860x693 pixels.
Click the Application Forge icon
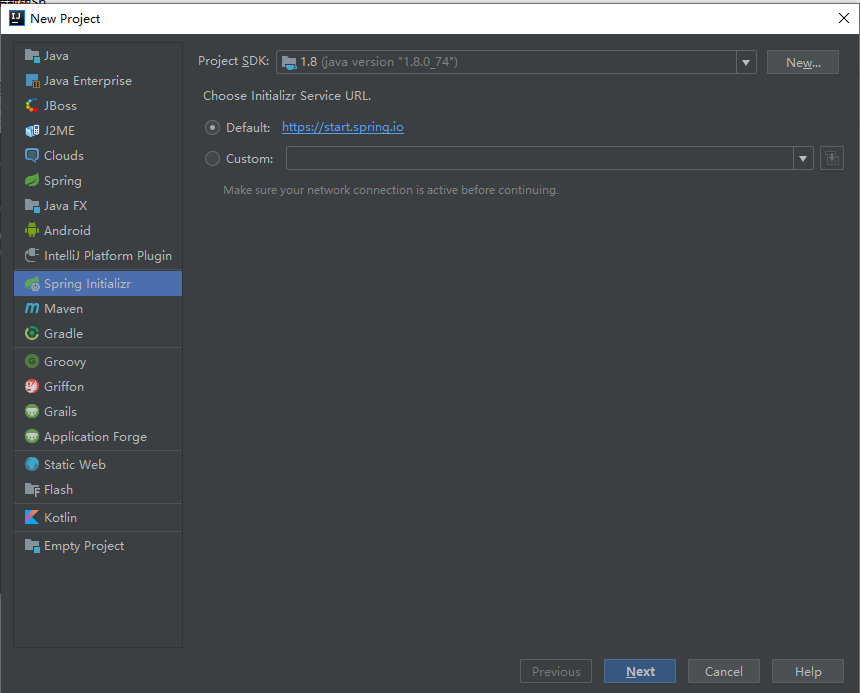[x=32, y=436]
